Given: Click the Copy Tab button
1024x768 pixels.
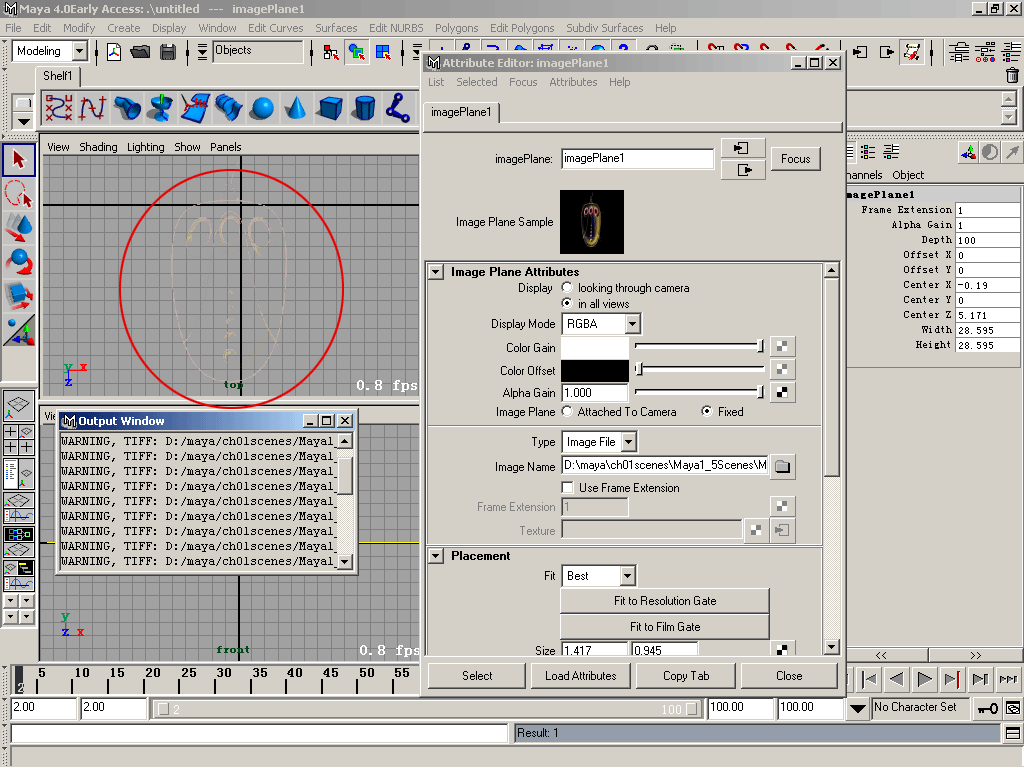Looking at the screenshot, I should click(x=686, y=676).
